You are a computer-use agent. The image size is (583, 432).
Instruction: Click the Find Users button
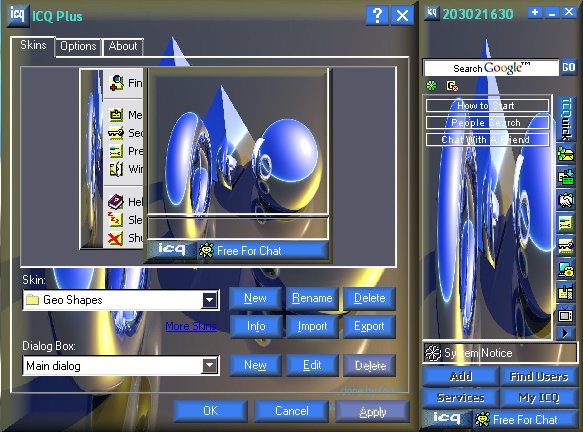pos(539,377)
